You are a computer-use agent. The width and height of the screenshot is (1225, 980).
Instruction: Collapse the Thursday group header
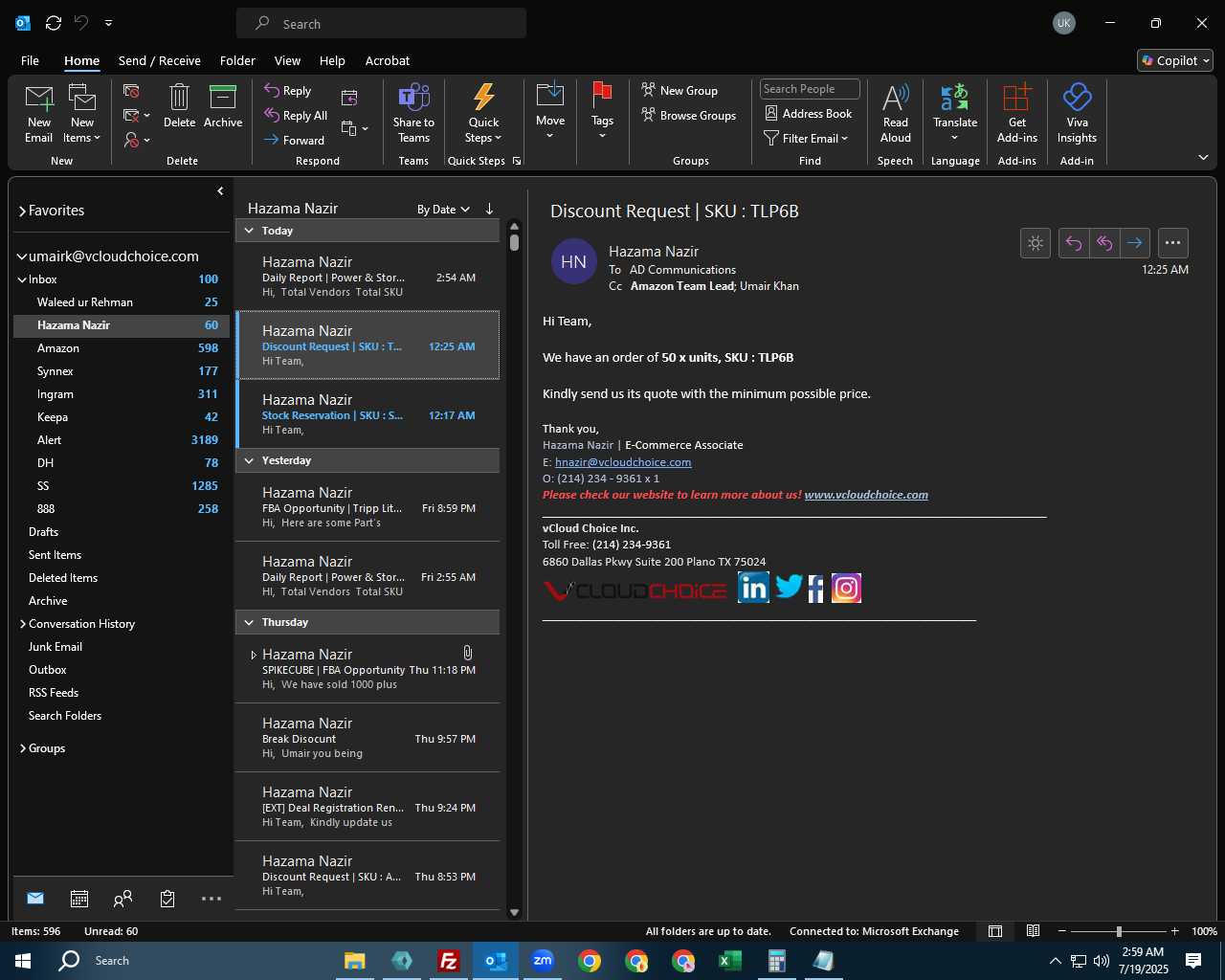click(250, 622)
